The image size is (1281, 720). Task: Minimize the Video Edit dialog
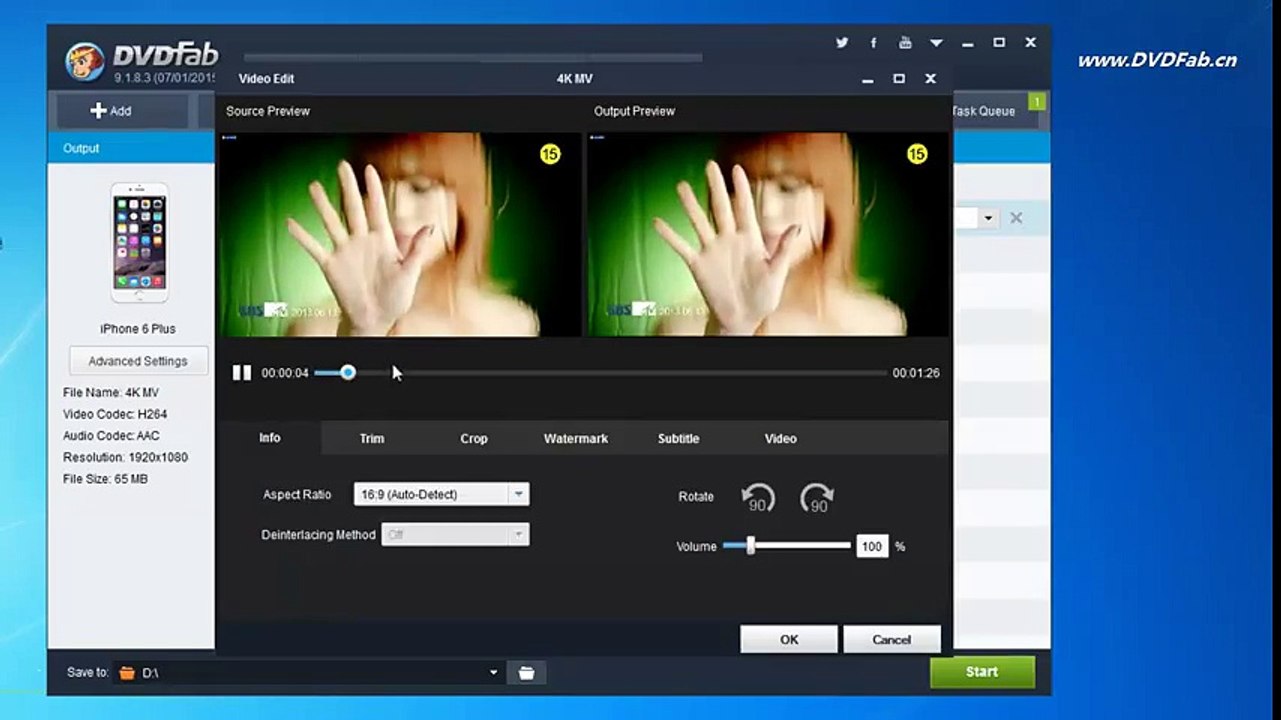click(x=868, y=79)
